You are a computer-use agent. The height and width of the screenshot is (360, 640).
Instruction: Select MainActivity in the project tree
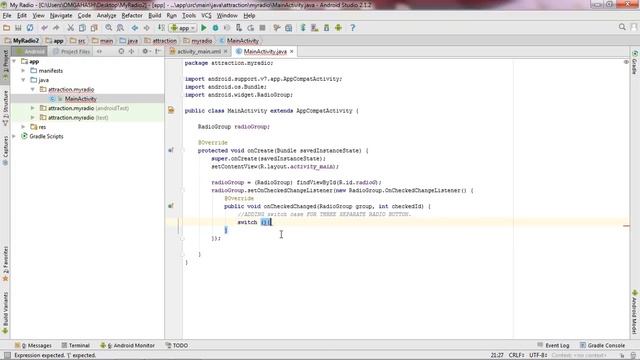pyautogui.click(x=80, y=99)
